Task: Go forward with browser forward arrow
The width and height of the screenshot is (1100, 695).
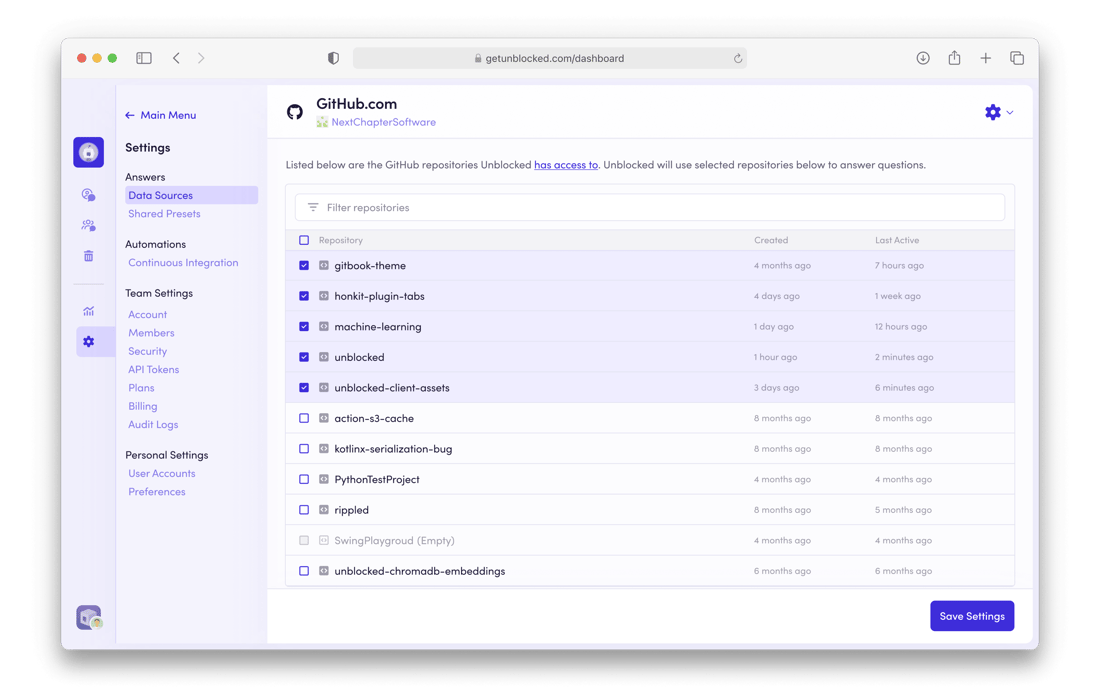Action: point(201,58)
